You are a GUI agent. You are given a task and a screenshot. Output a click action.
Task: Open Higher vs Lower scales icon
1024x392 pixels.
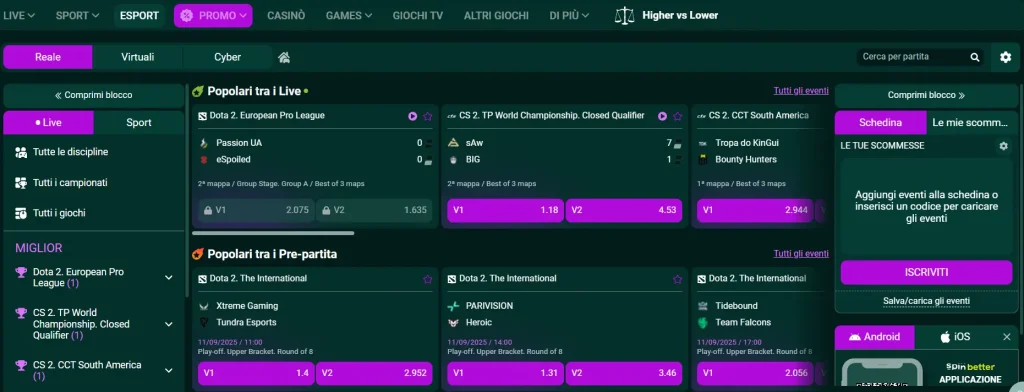coord(625,16)
